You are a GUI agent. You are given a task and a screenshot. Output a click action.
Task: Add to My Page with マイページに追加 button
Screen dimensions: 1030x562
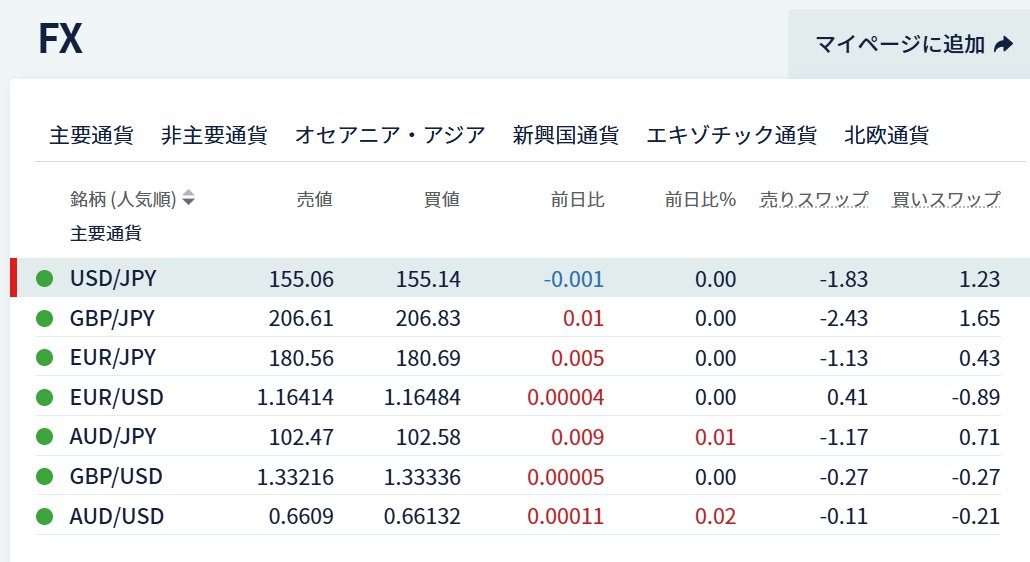[x=909, y=45]
